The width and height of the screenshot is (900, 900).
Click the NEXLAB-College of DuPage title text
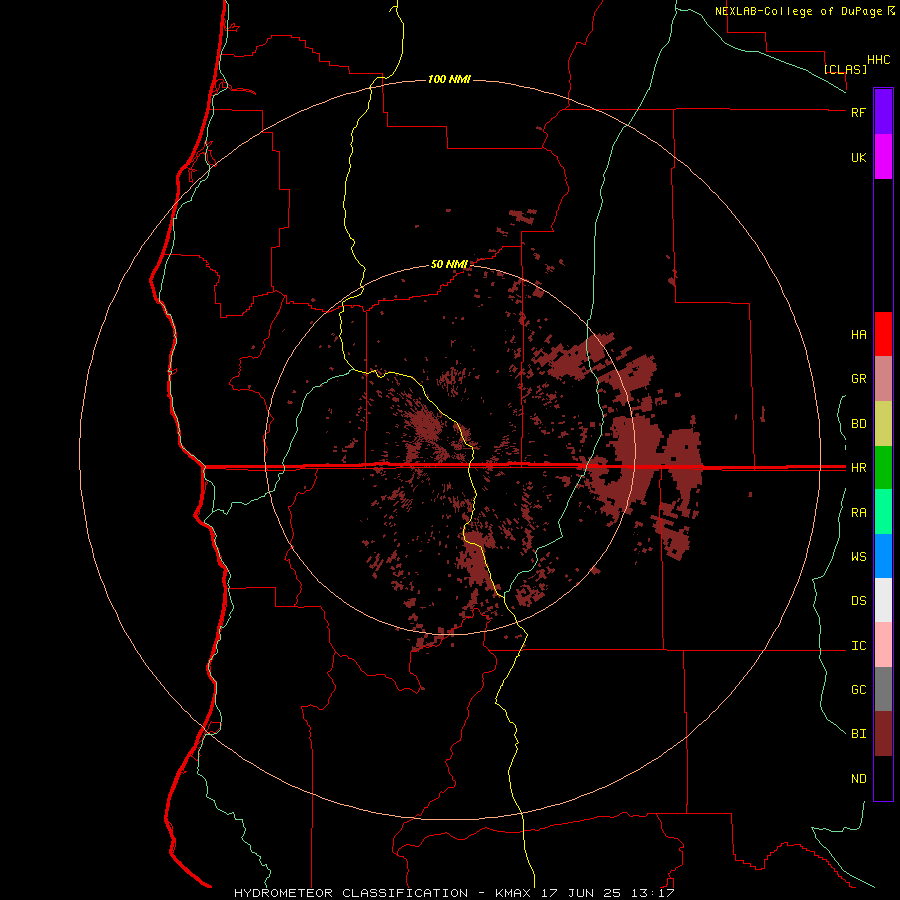(798, 11)
